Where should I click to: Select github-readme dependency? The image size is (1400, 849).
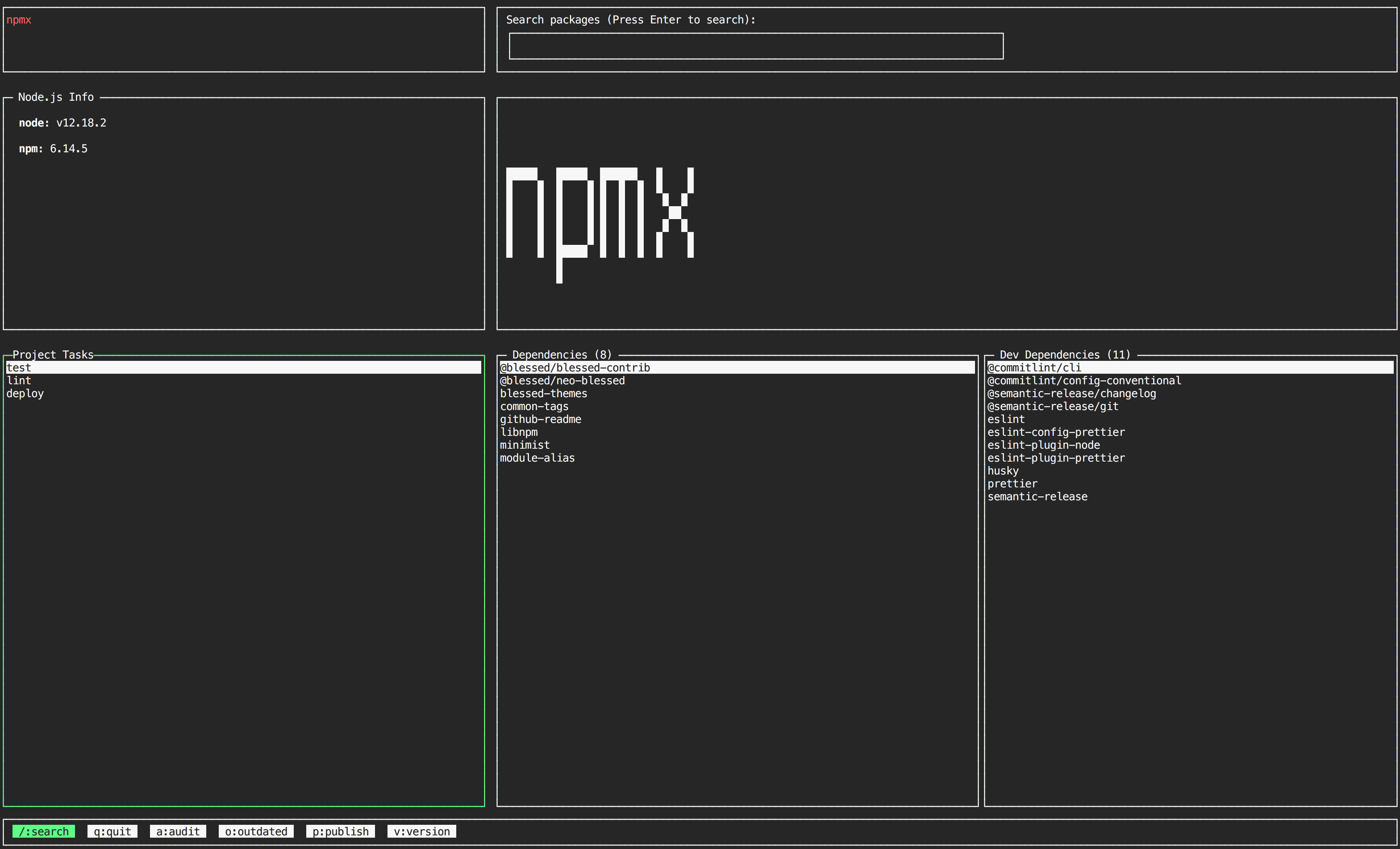[x=540, y=419]
